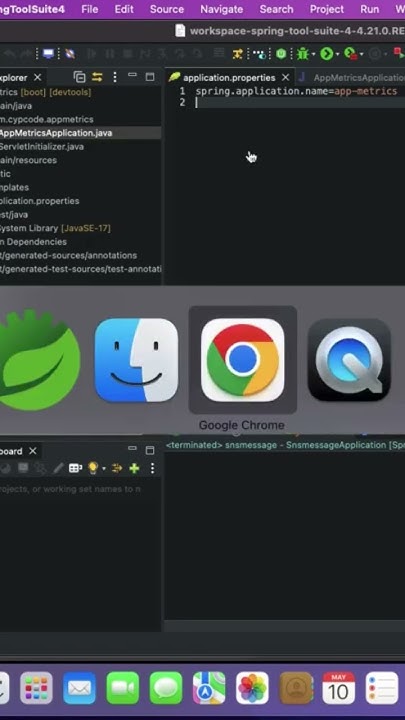The height and width of the screenshot is (720, 405).
Task: Select the JRE System Library [JavaSE-17] entry
Action: click(55, 228)
